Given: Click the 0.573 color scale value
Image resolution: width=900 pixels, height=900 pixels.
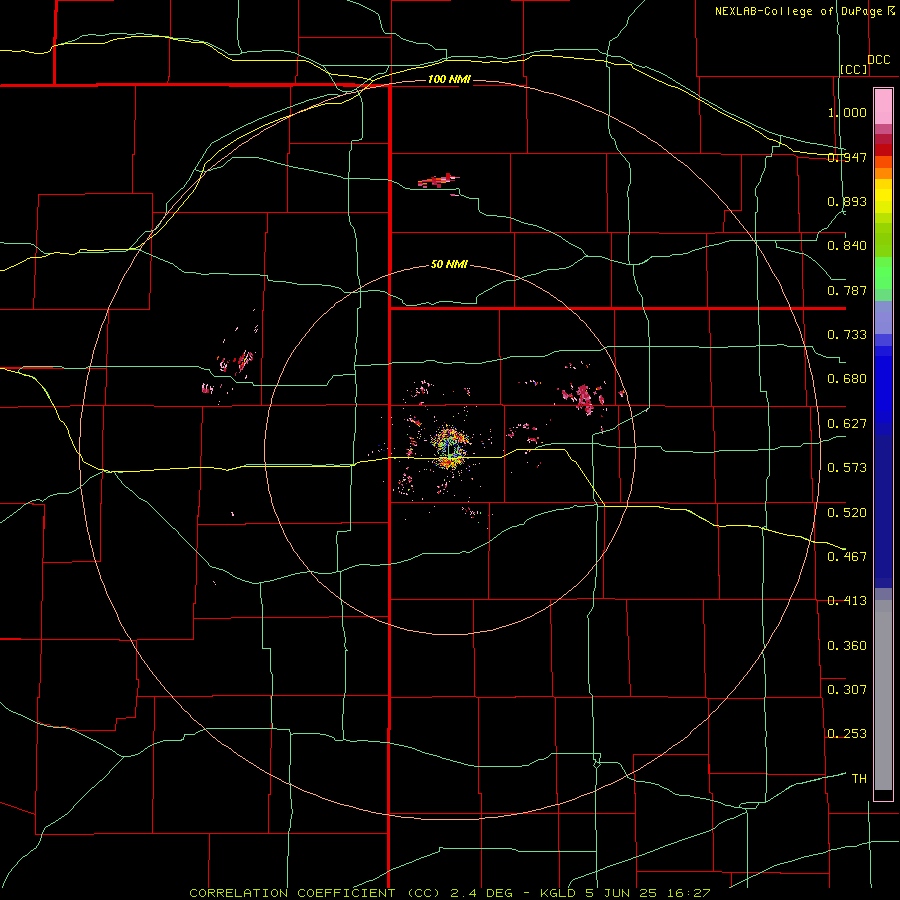Looking at the screenshot, I should [x=847, y=468].
